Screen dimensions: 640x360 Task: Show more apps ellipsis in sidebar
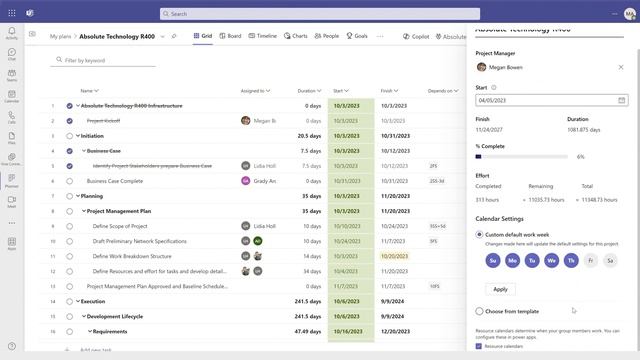(12, 223)
